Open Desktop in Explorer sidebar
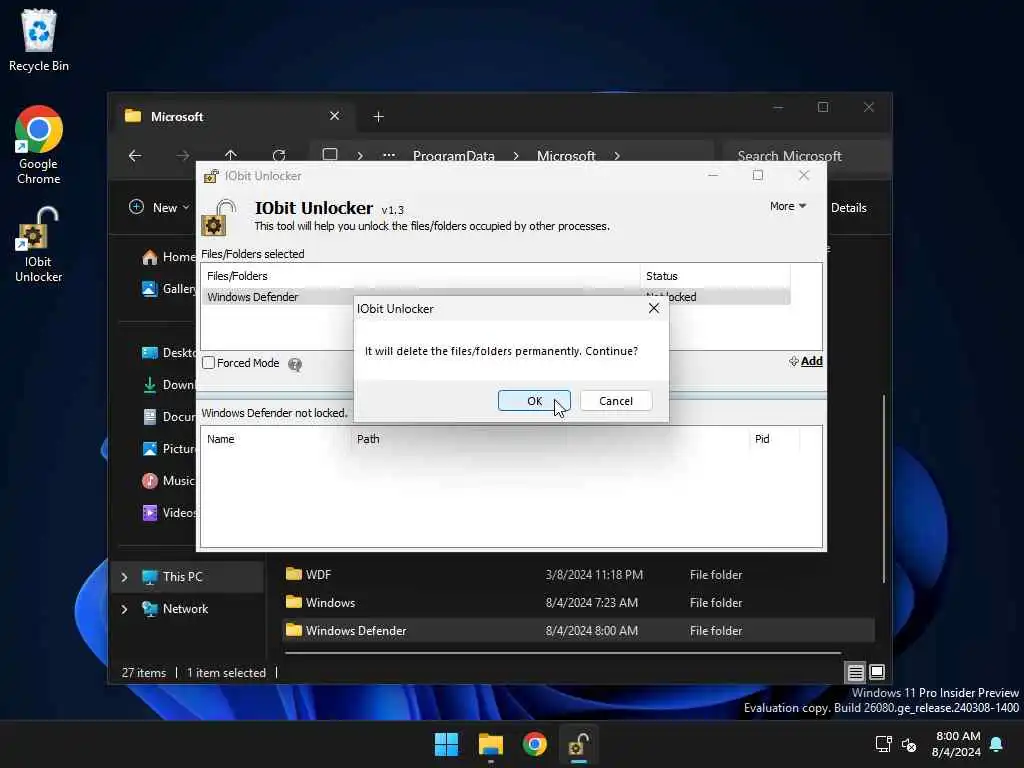1024x768 pixels. (x=168, y=353)
